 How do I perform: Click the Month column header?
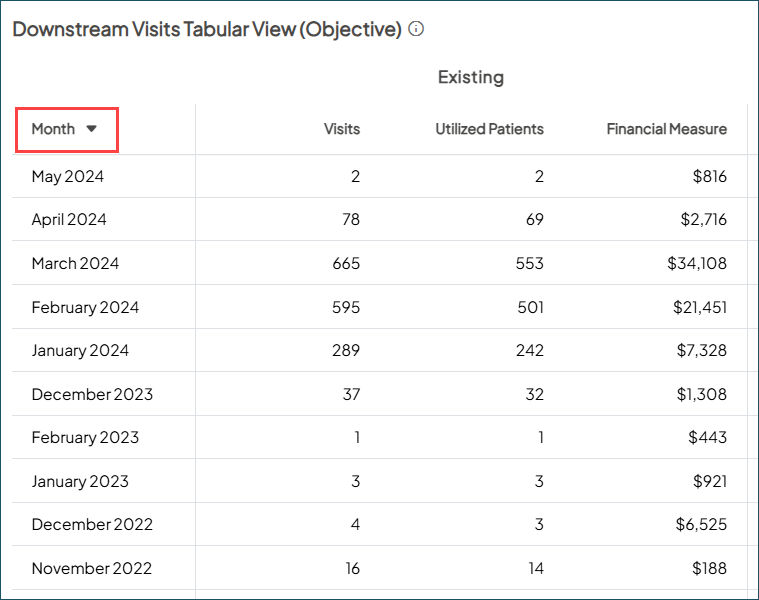click(x=54, y=129)
